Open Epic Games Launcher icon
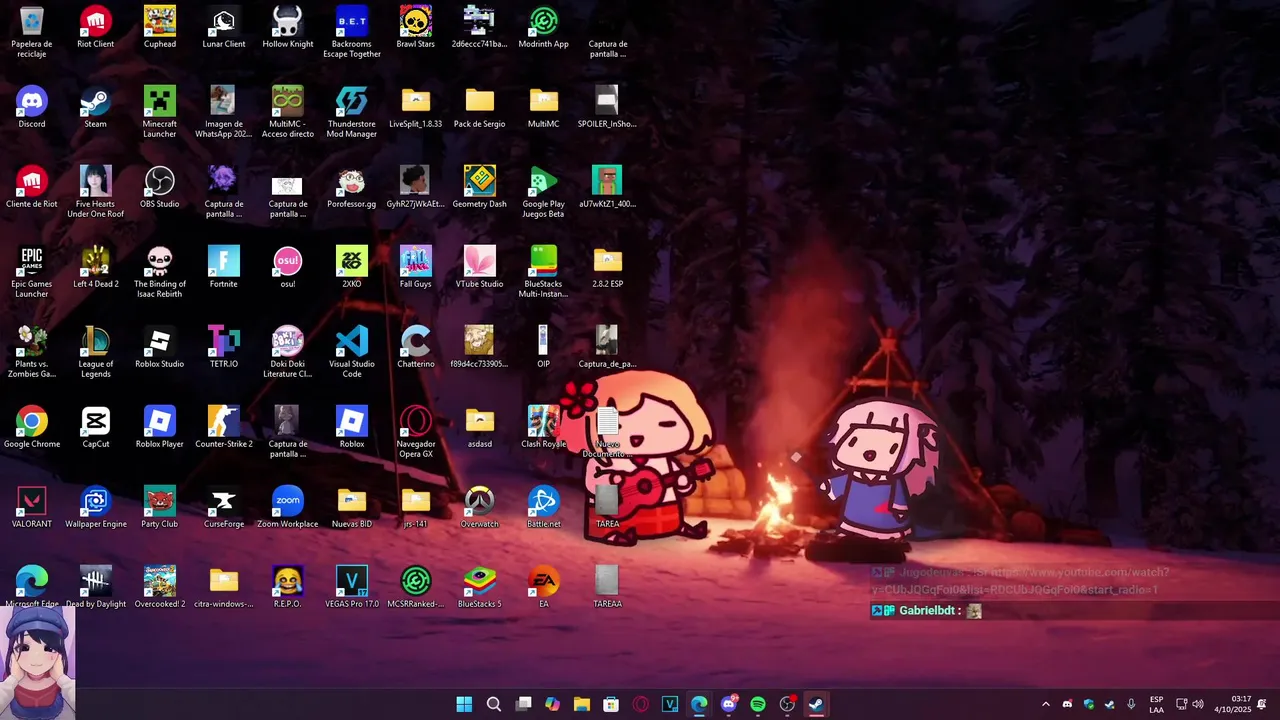This screenshot has height=720, width=1280. (x=32, y=271)
